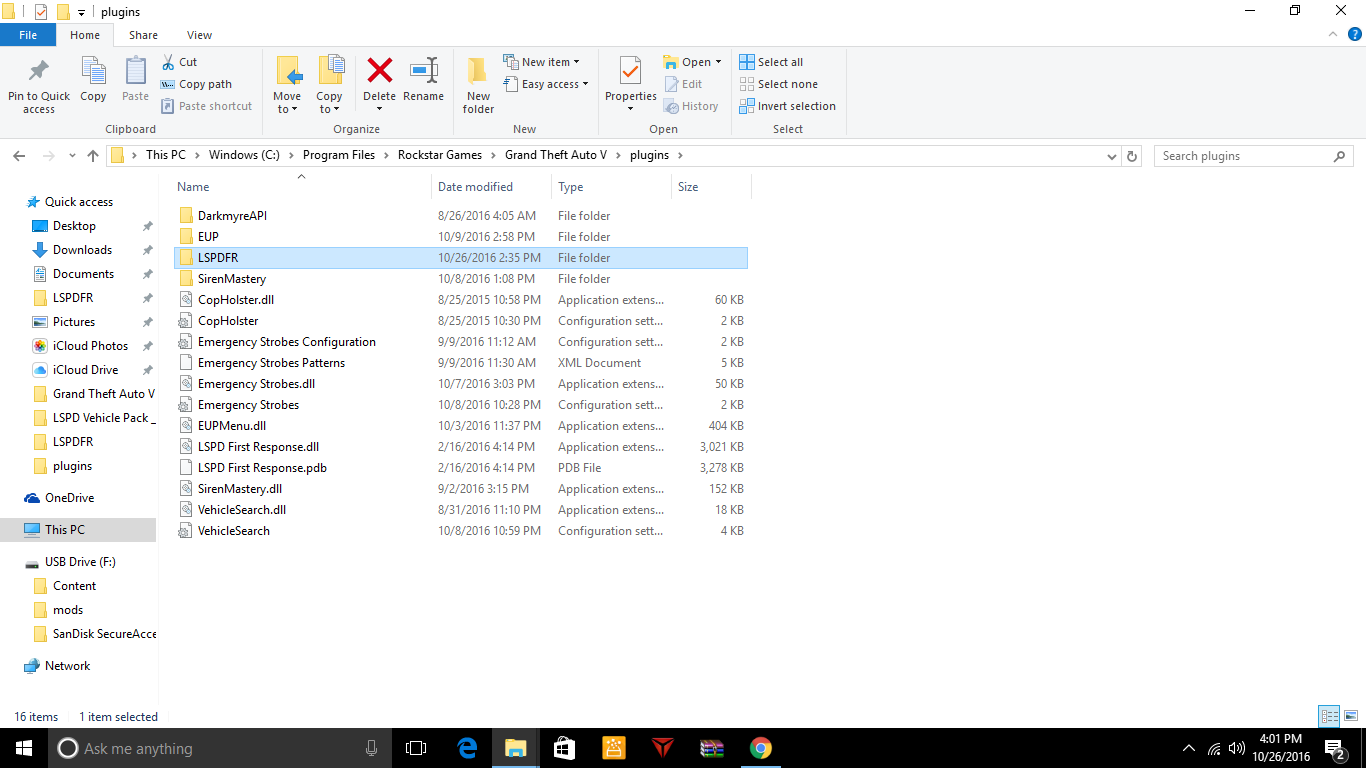Open Properties from the ribbon
1366x768 pixels.
pos(631,84)
